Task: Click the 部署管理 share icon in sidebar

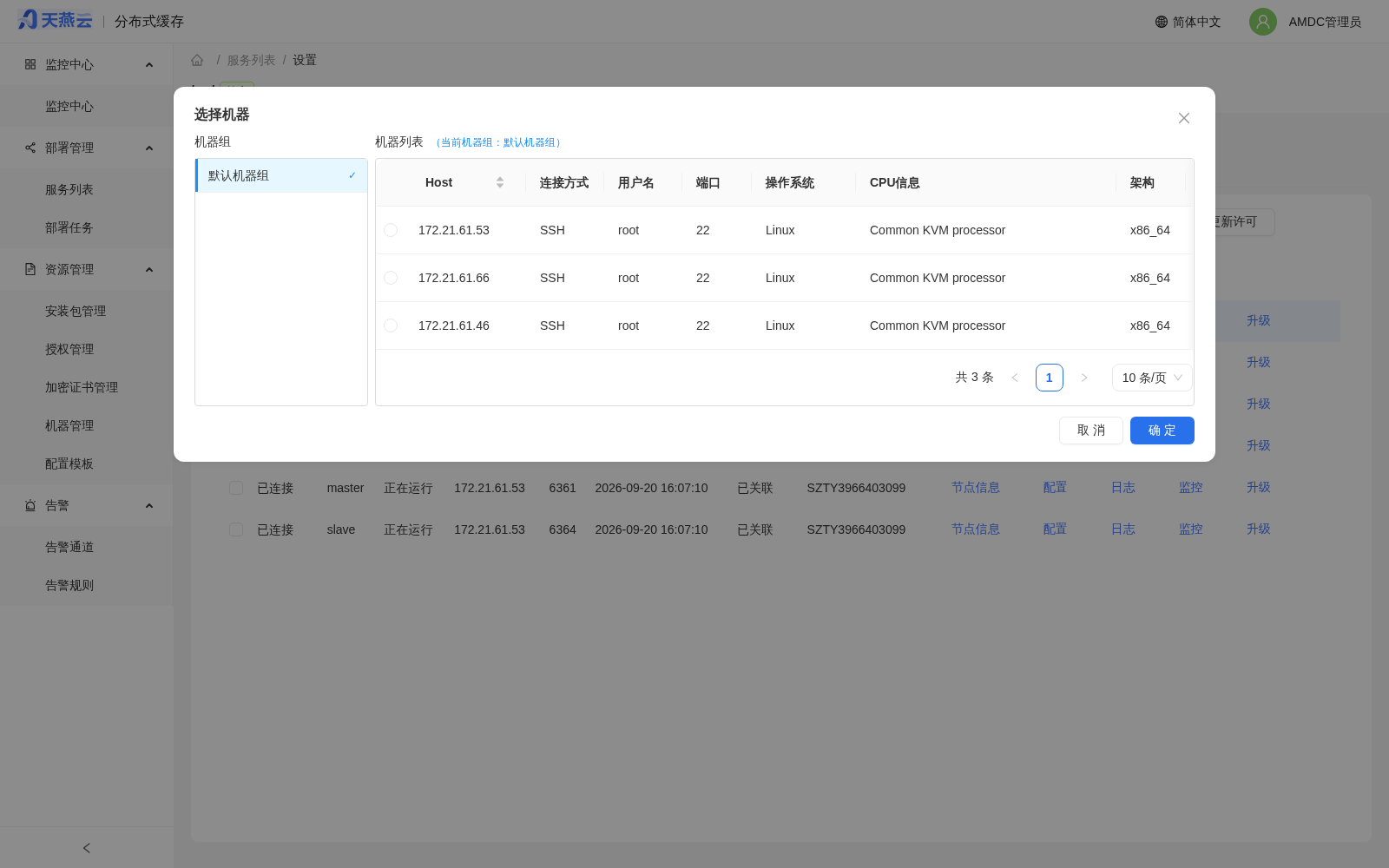Action: point(30,148)
